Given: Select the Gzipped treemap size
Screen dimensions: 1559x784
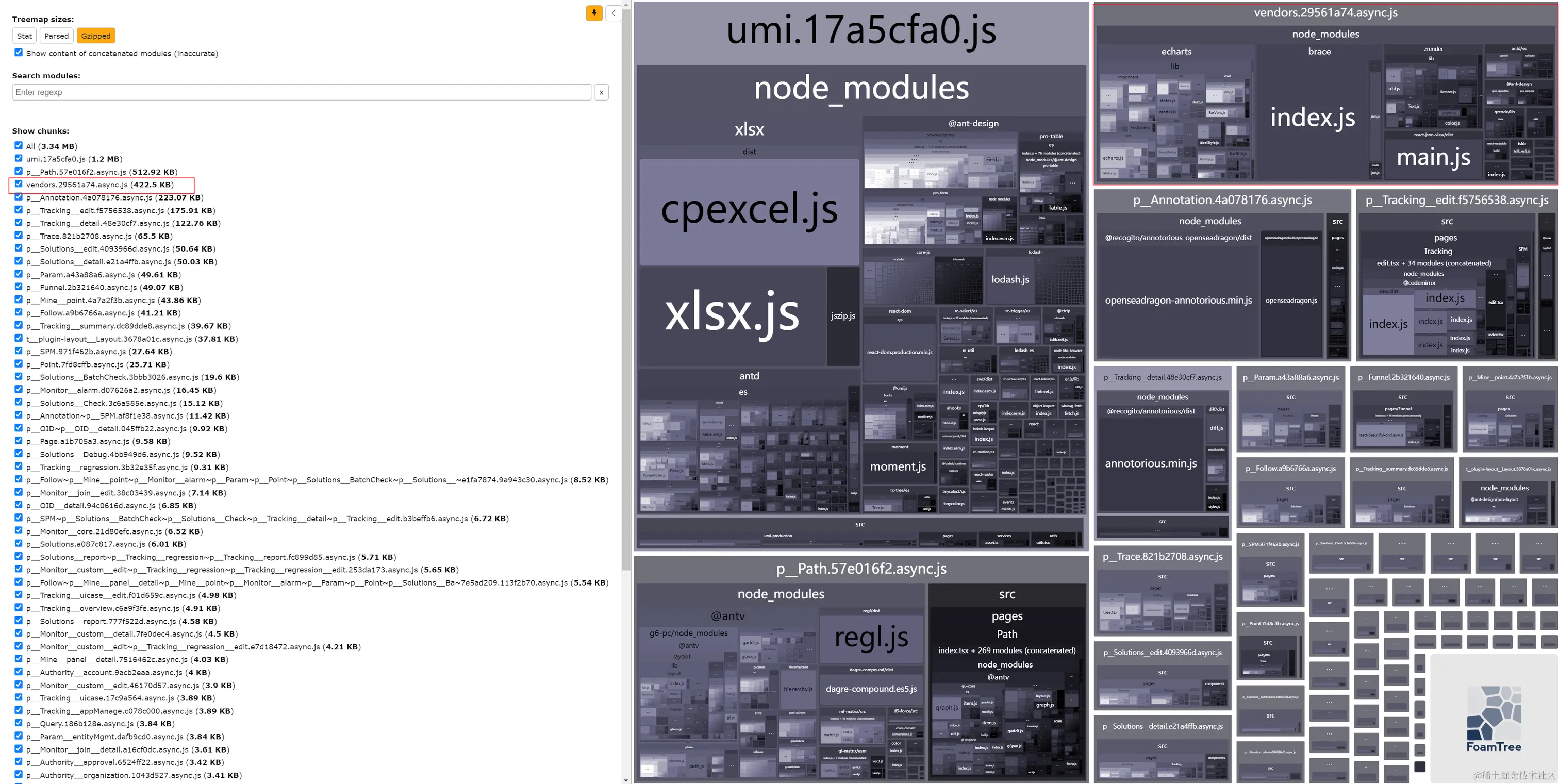Looking at the screenshot, I should pyautogui.click(x=95, y=36).
